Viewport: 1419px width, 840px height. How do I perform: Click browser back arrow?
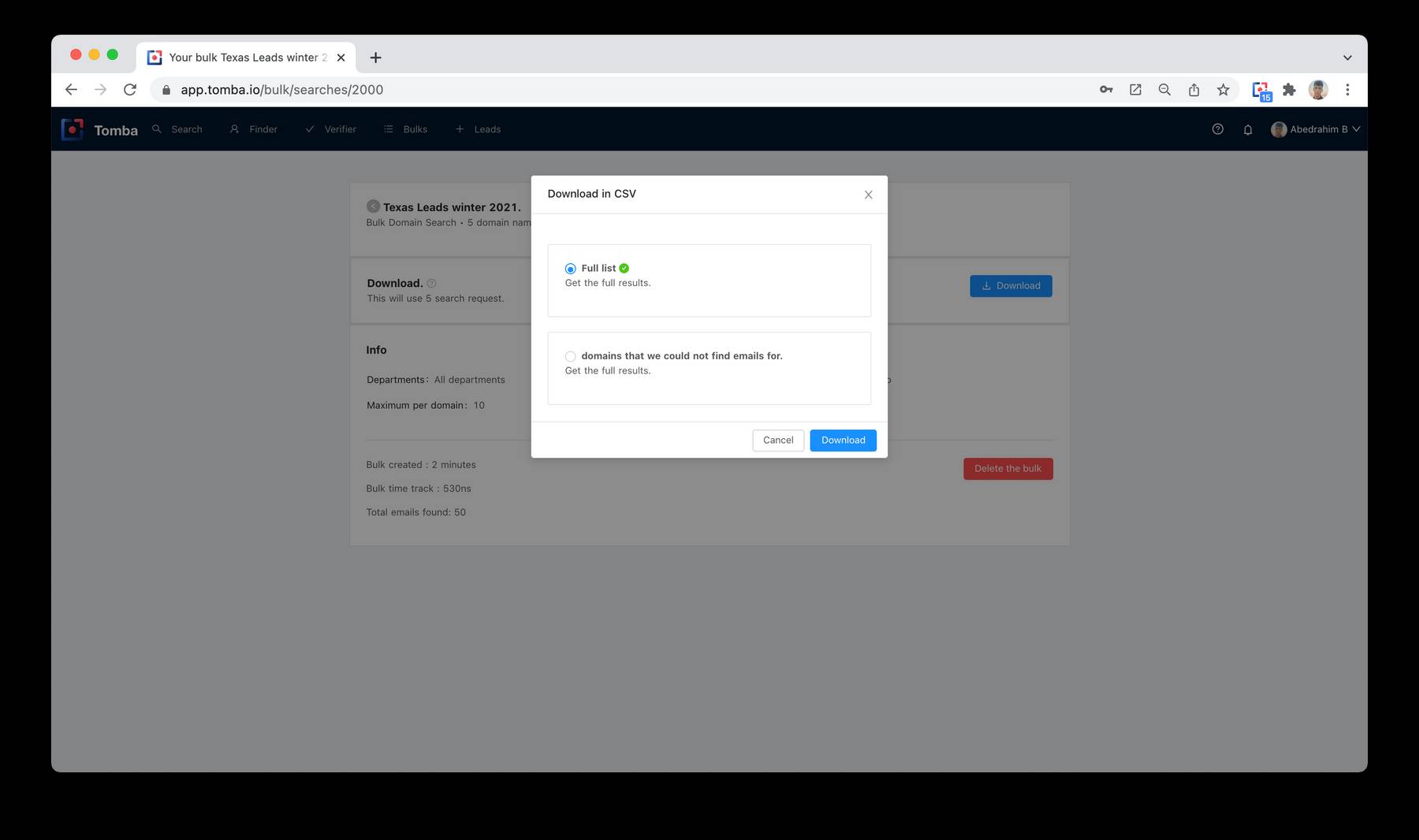pyautogui.click(x=71, y=90)
